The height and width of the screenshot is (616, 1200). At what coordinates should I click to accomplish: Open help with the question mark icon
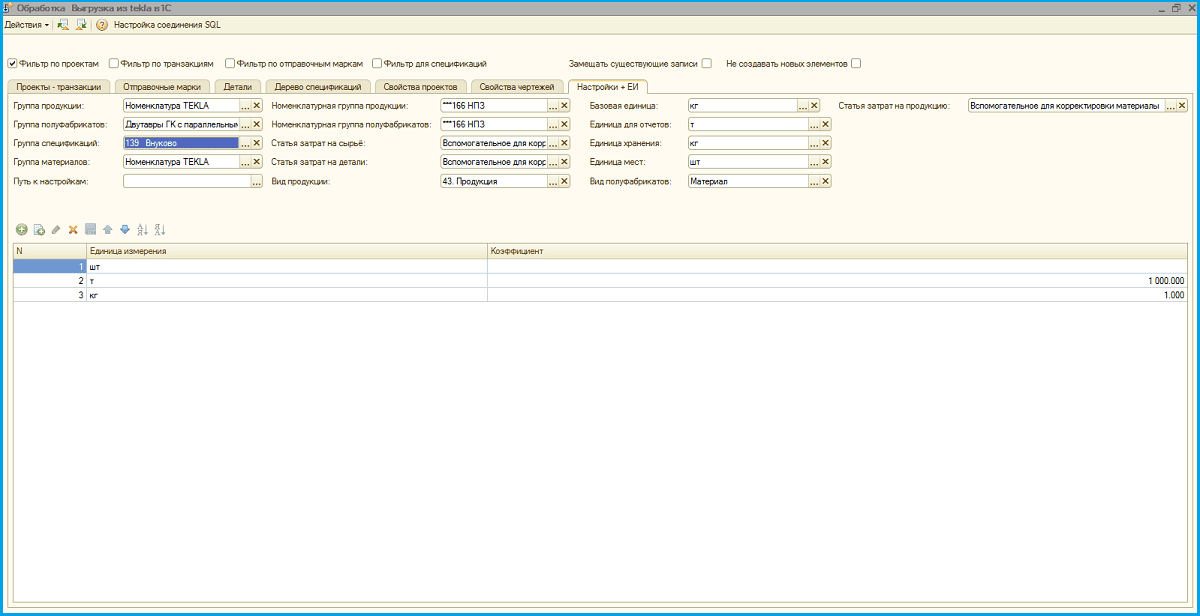point(102,24)
